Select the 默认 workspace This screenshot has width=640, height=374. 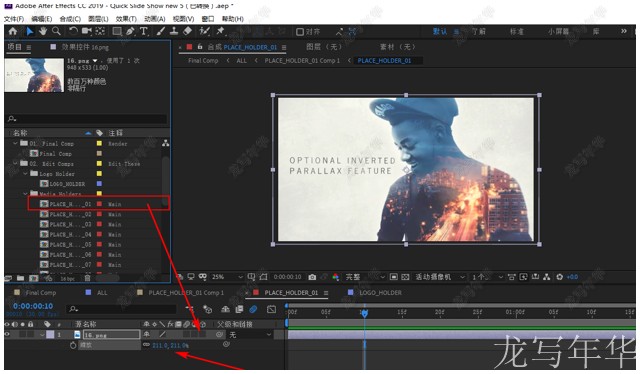pos(440,31)
